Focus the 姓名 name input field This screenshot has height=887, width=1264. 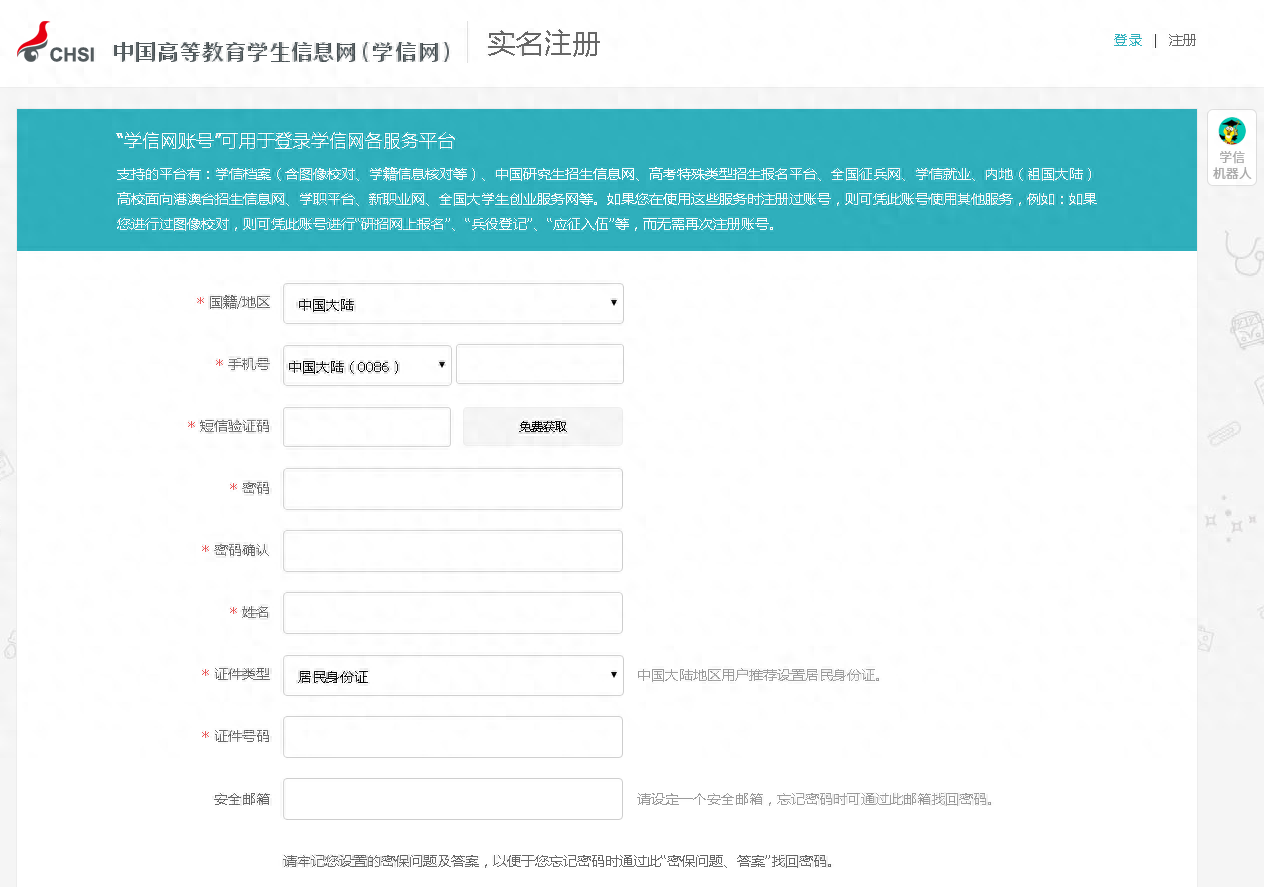click(x=453, y=613)
